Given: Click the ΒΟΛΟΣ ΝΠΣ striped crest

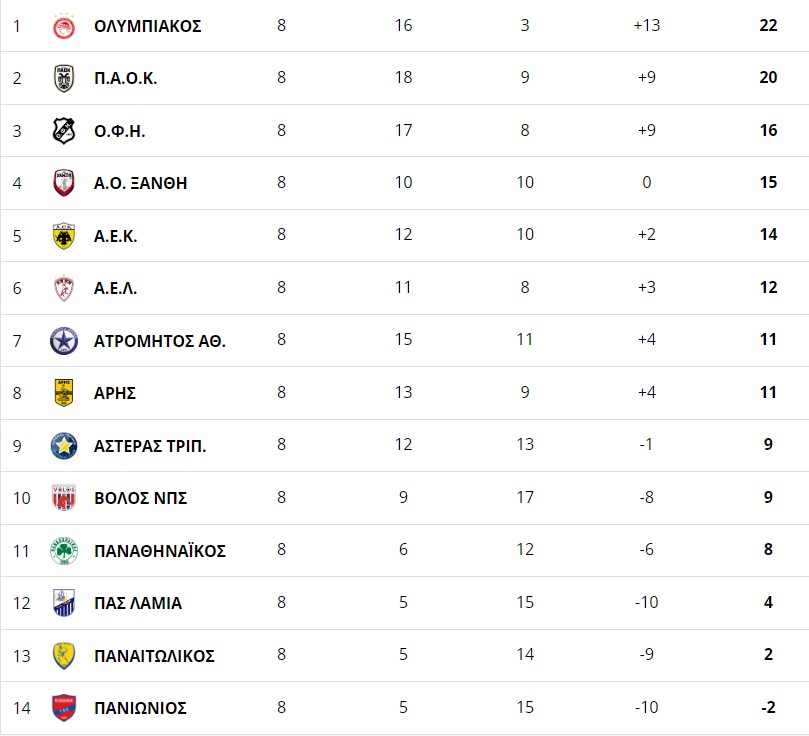Looking at the screenshot, I should (64, 498).
